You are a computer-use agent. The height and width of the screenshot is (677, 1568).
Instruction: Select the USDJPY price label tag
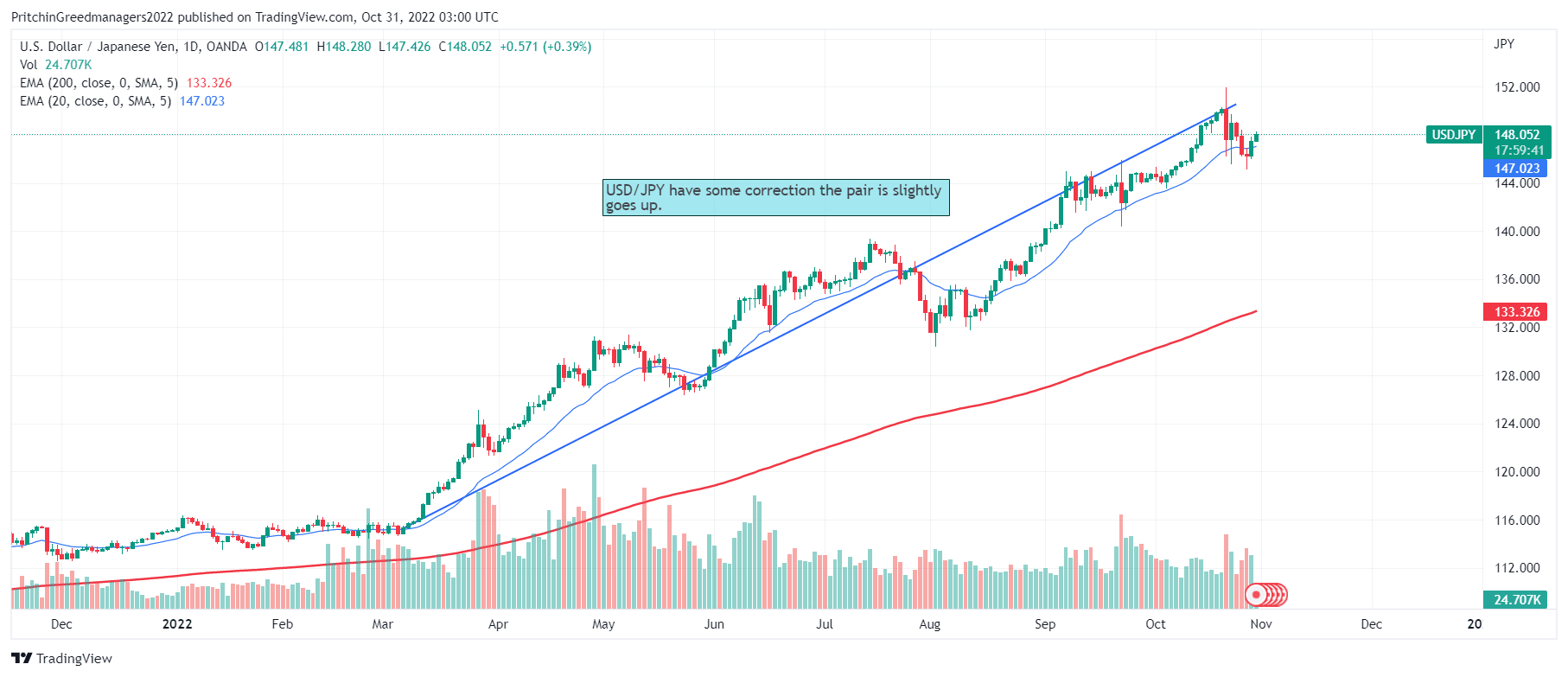pyautogui.click(x=1454, y=134)
